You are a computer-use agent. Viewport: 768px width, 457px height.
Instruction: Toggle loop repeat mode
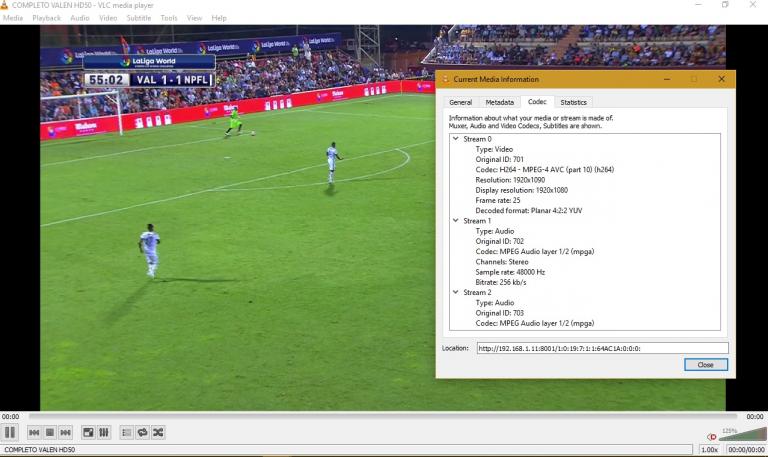coord(142,432)
